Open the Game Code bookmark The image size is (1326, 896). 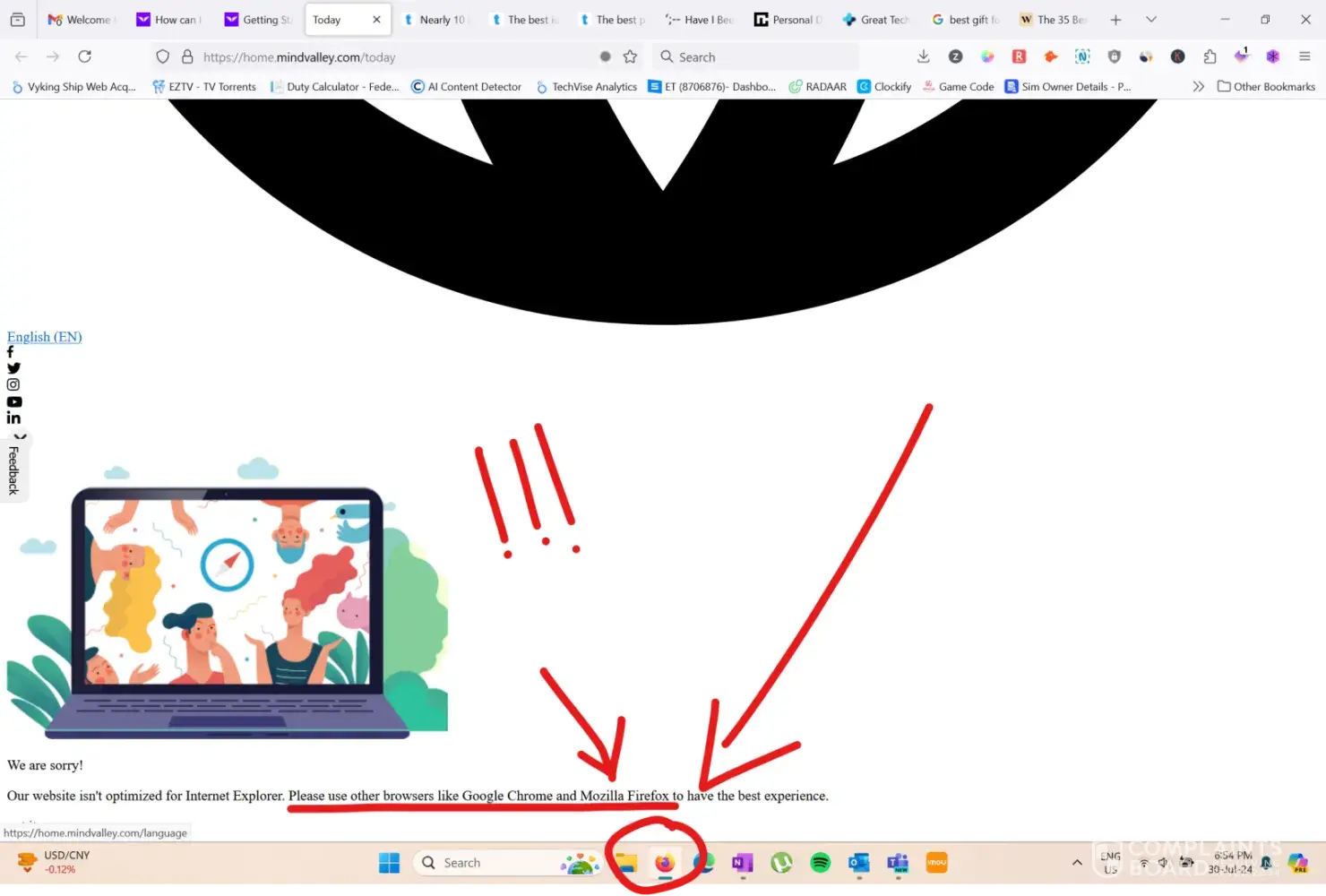click(959, 87)
